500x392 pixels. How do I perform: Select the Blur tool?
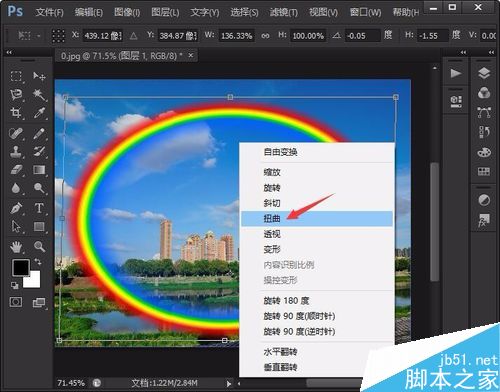coord(16,188)
